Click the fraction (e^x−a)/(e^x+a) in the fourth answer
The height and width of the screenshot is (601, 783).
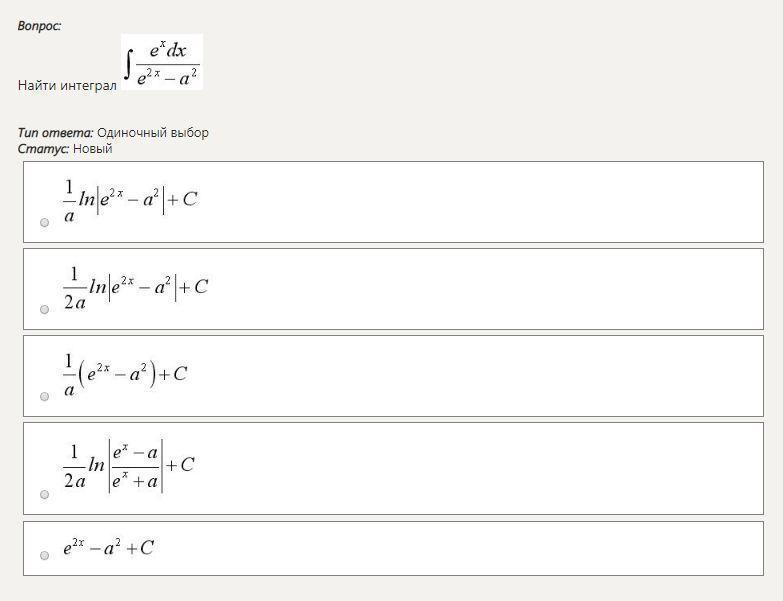135,466
